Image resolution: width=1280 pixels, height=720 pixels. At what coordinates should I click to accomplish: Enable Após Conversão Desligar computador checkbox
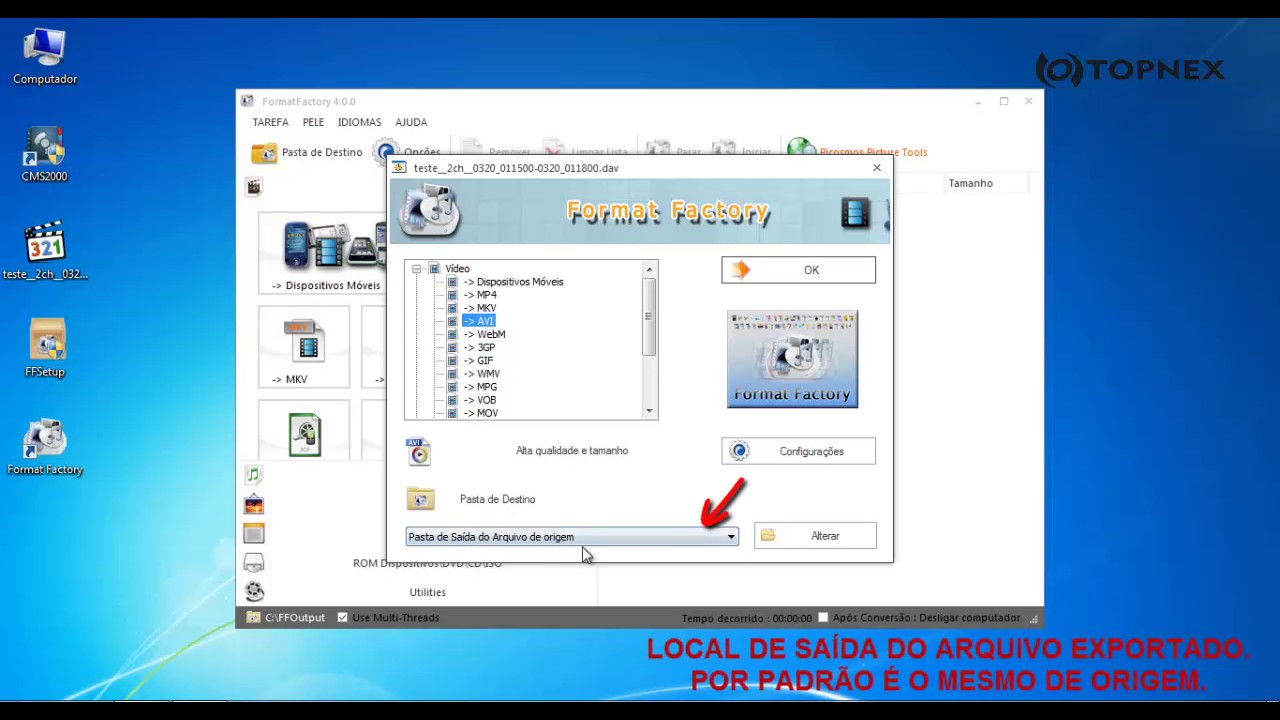coord(823,618)
